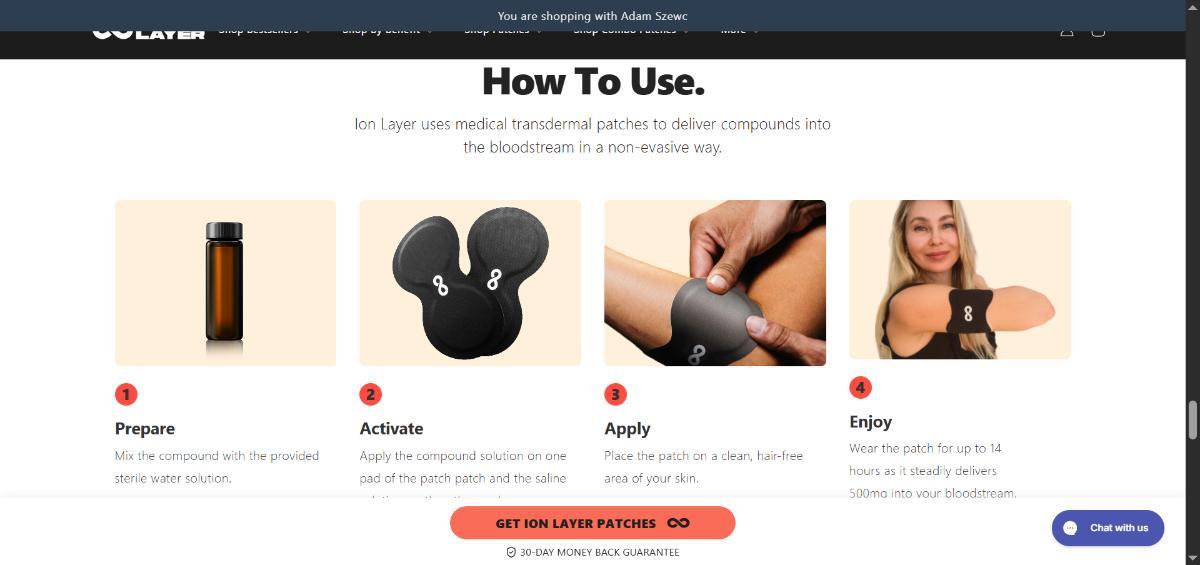Image resolution: width=1200 pixels, height=565 pixels.
Task: Click the red step 4 number badge
Action: coord(860,387)
